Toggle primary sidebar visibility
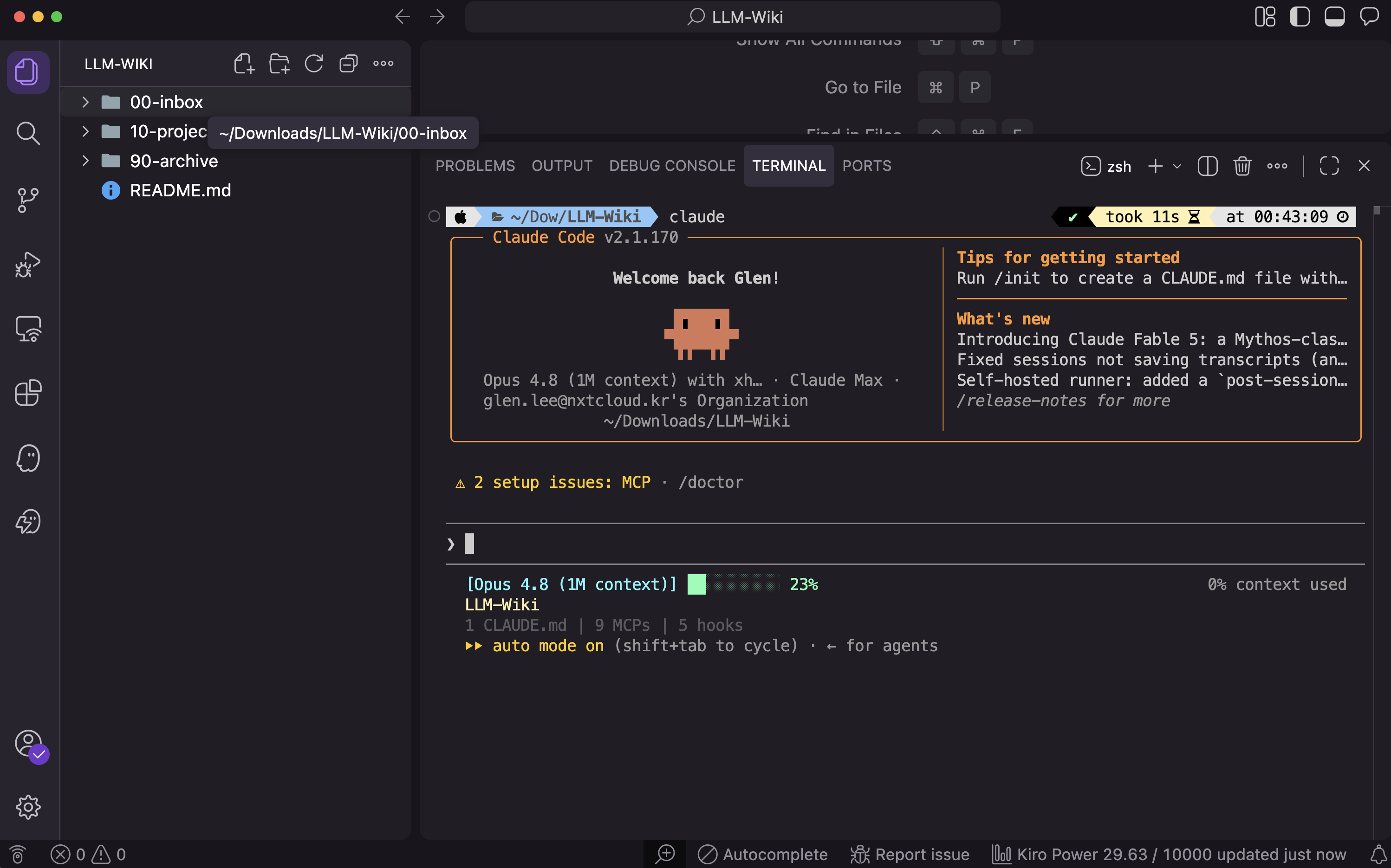This screenshot has height=868, width=1391. (1300, 17)
